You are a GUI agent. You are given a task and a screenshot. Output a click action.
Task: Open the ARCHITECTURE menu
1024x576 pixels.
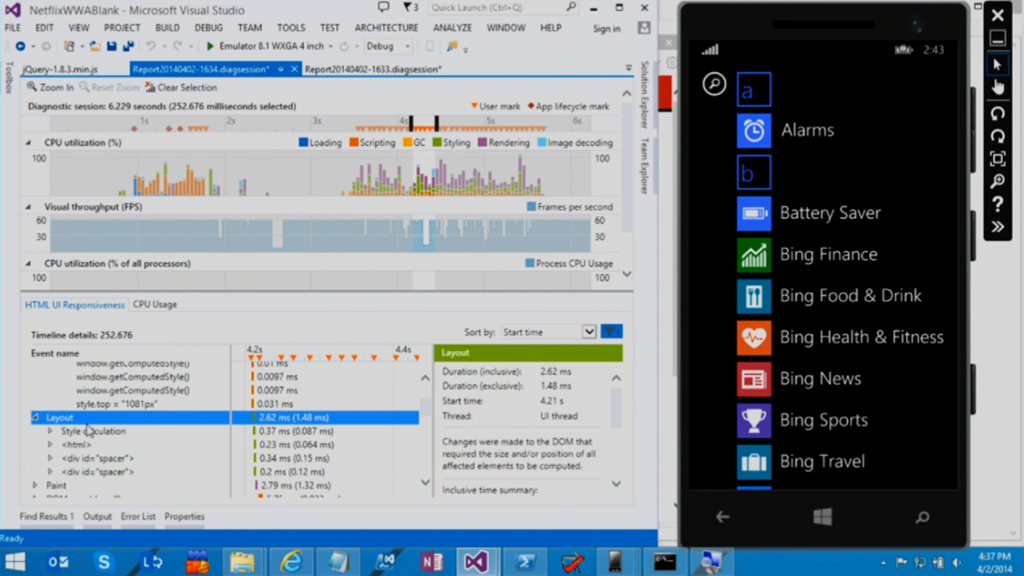(x=386, y=27)
